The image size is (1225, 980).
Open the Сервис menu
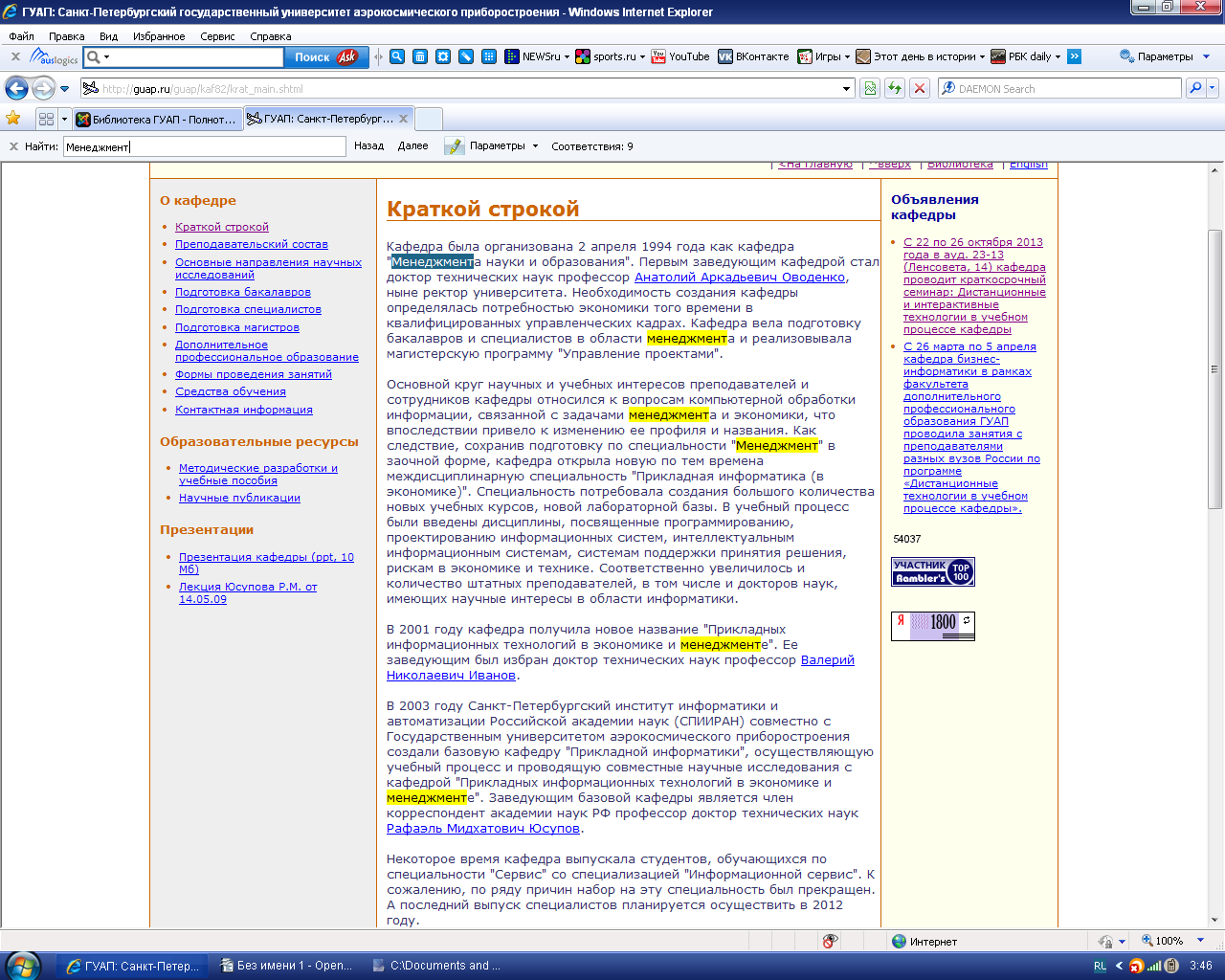pos(217,36)
